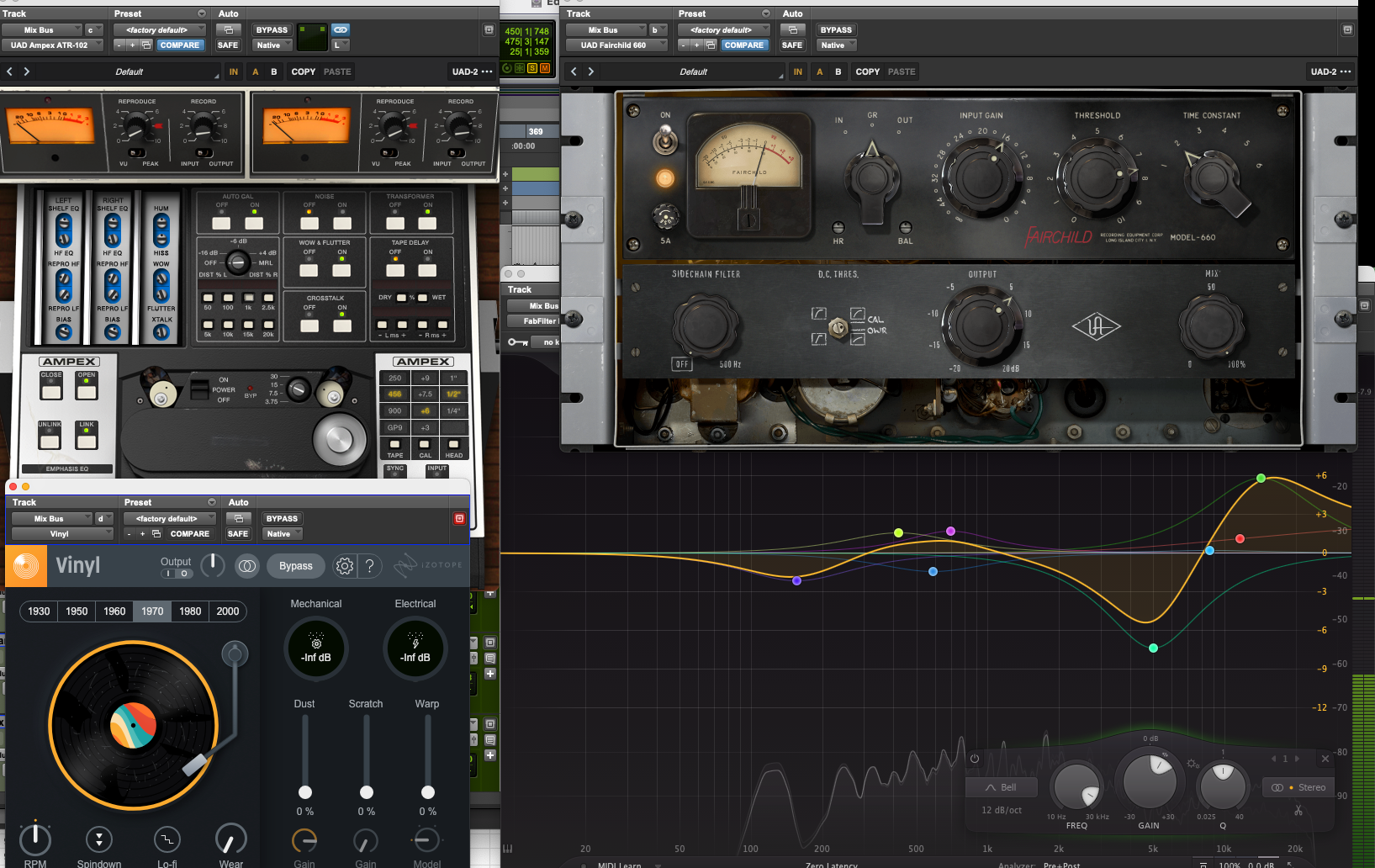Select the 1950 era tab in Vinyl
Viewport: 1375px width, 868px height.
(x=76, y=611)
